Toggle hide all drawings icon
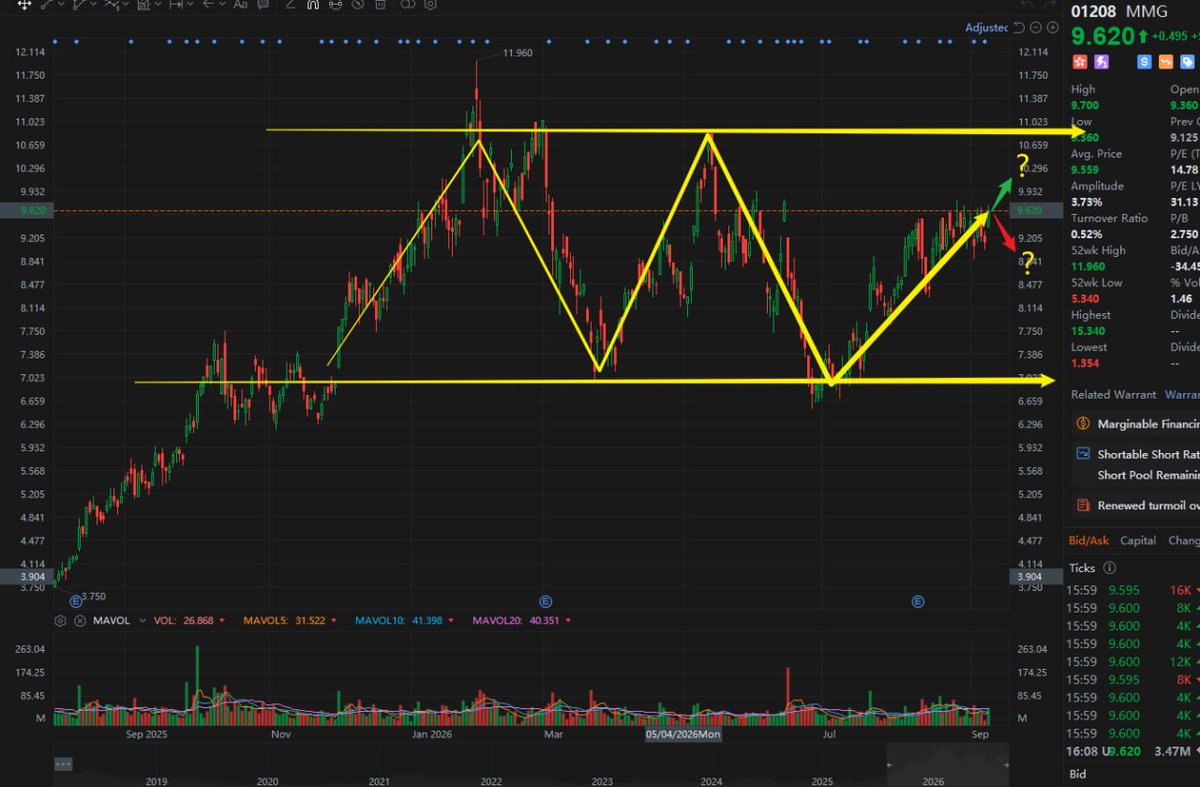Image resolution: width=1200 pixels, height=787 pixels. pos(358,4)
